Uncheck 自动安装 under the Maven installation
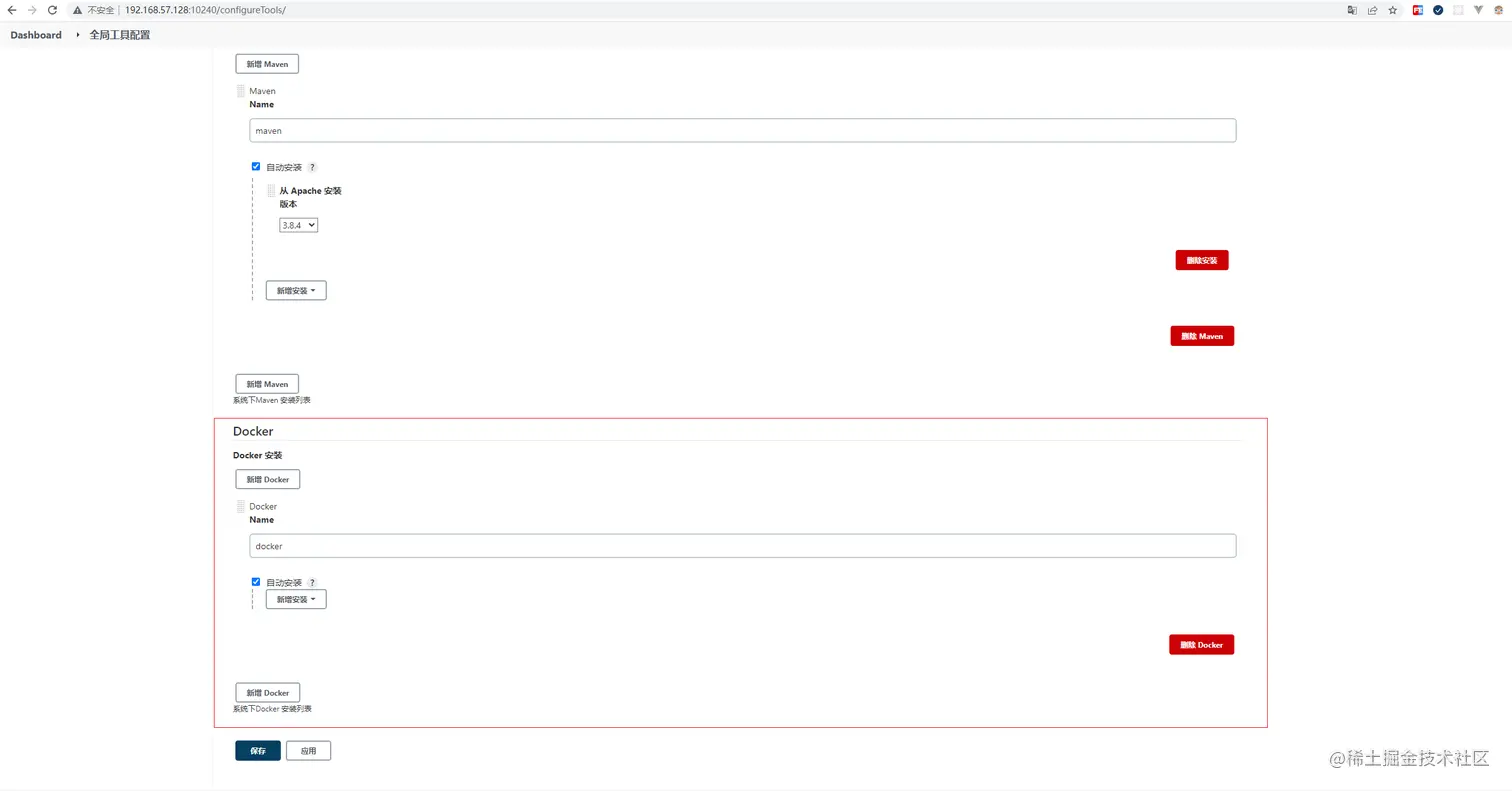1512x791 pixels. click(256, 167)
